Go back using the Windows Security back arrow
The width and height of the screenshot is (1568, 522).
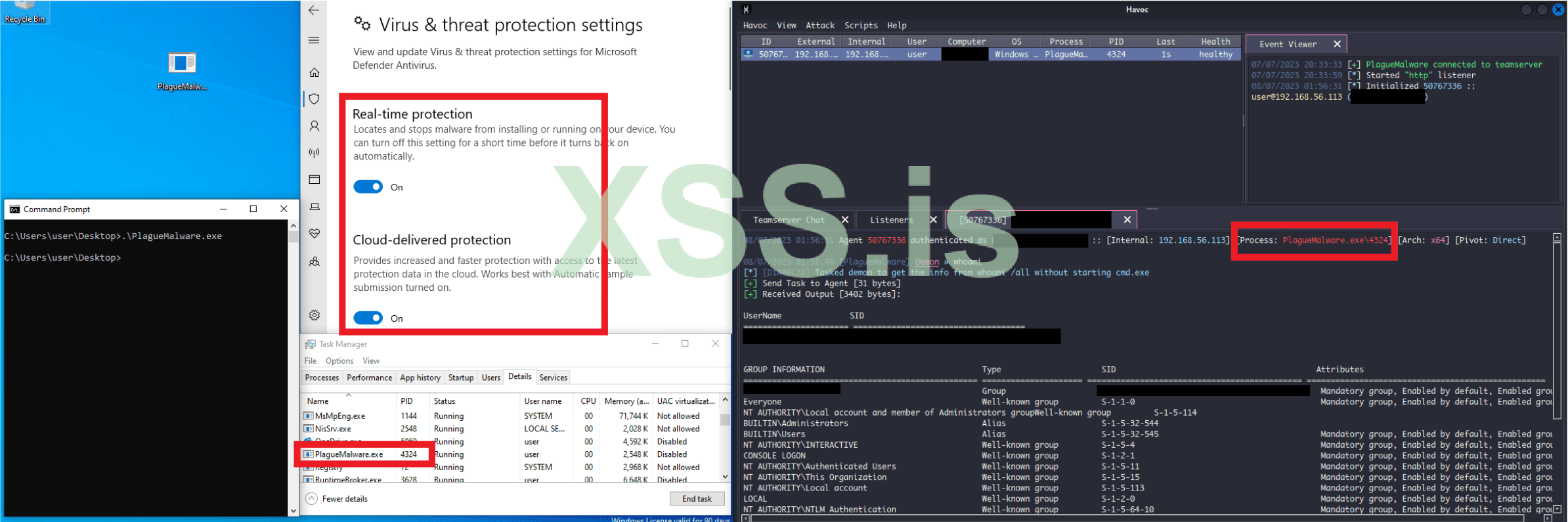314,11
